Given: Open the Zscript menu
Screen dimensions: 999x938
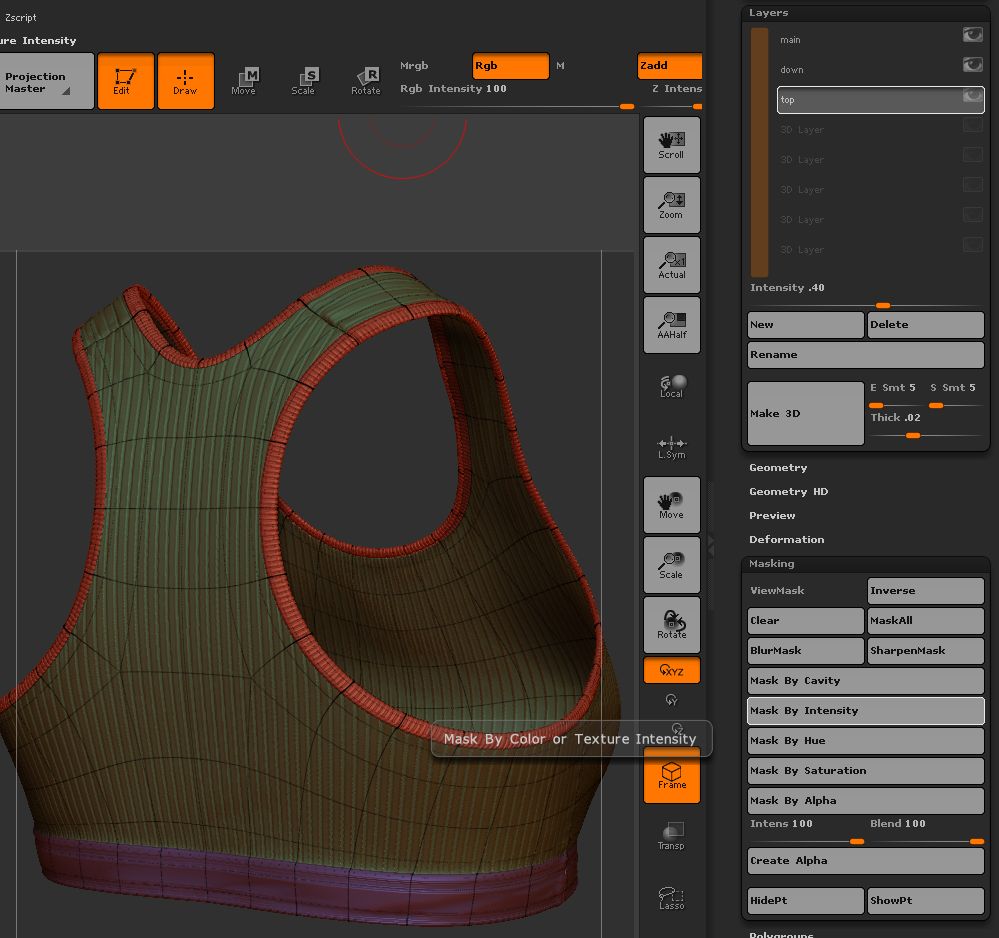Looking at the screenshot, I should click(x=20, y=17).
